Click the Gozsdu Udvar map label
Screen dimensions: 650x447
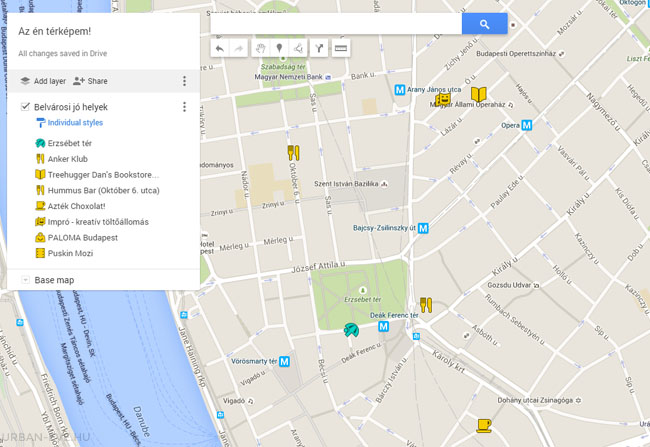(x=509, y=285)
